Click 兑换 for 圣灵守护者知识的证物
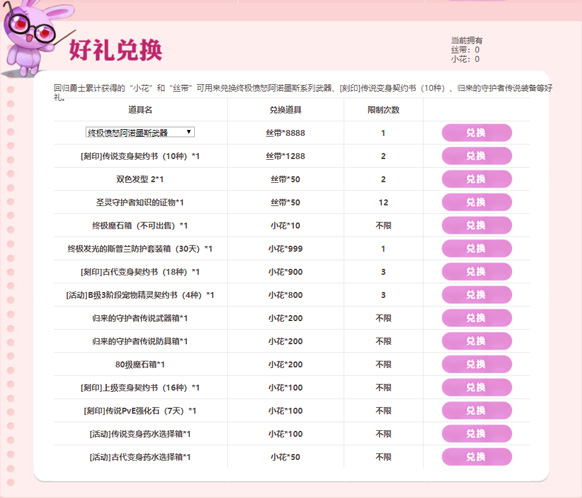 pyautogui.click(x=477, y=202)
